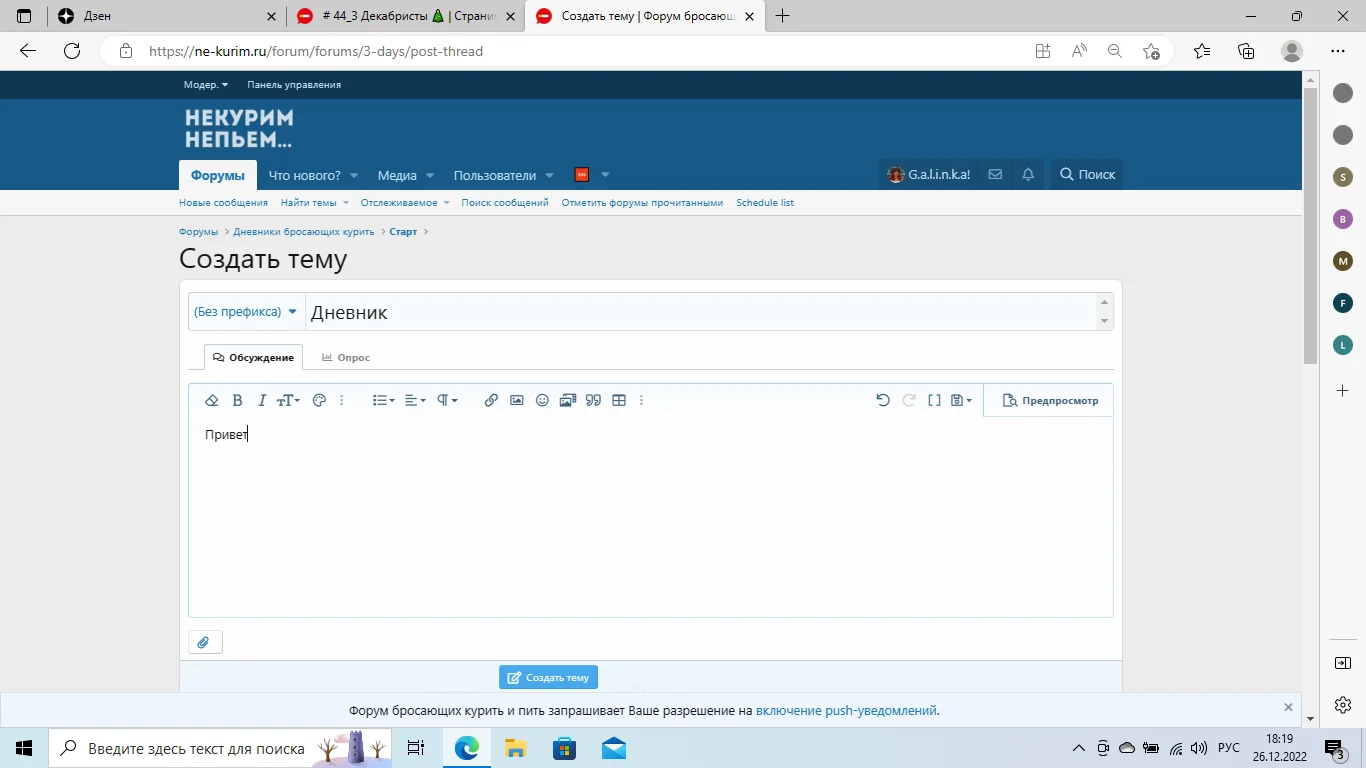The height and width of the screenshot is (768, 1366).
Task: Open the Модер. dropdown menu
Action: click(x=205, y=85)
